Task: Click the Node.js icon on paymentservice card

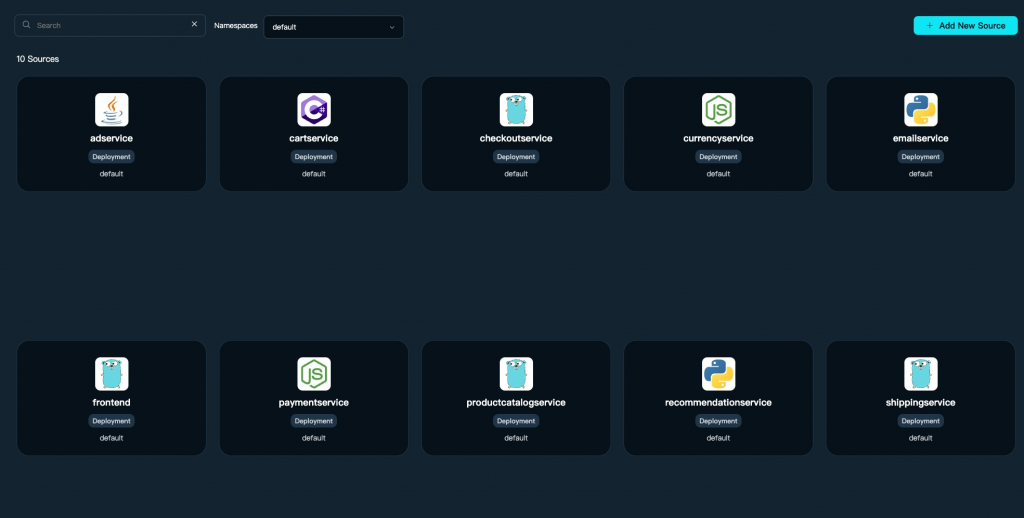Action: (314, 374)
